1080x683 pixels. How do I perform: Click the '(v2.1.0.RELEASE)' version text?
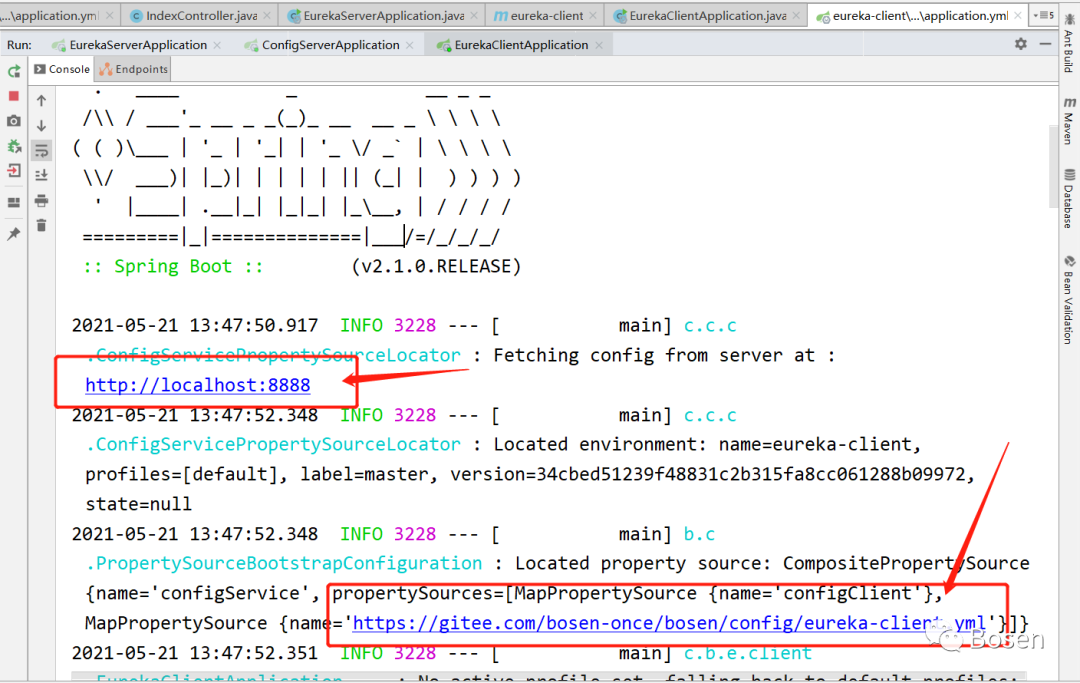tap(436, 266)
